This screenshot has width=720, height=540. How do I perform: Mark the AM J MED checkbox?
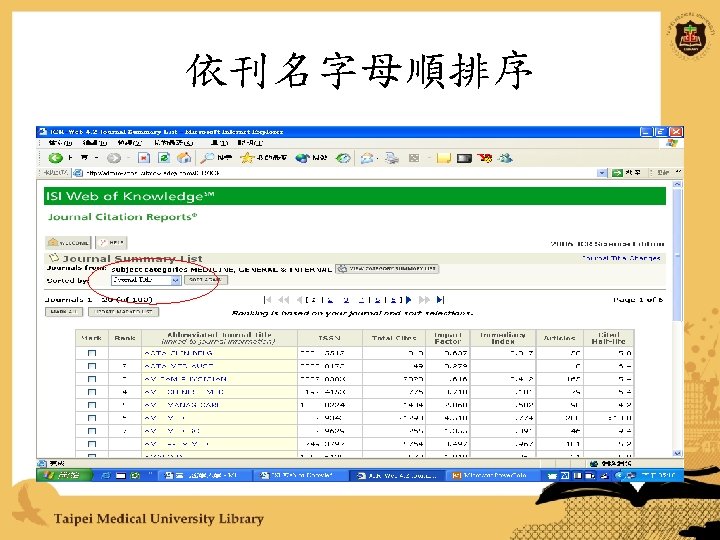point(92,418)
